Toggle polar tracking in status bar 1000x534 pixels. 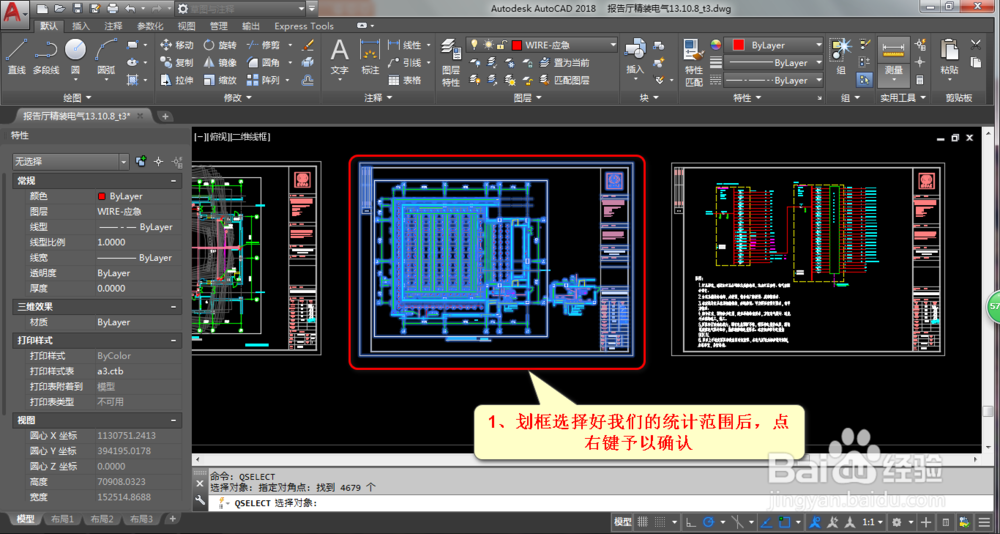[708, 521]
